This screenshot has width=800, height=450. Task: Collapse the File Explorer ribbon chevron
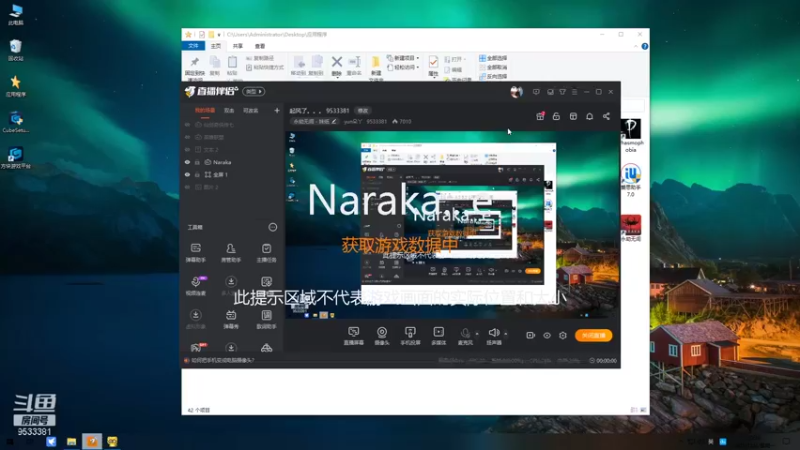pos(636,46)
